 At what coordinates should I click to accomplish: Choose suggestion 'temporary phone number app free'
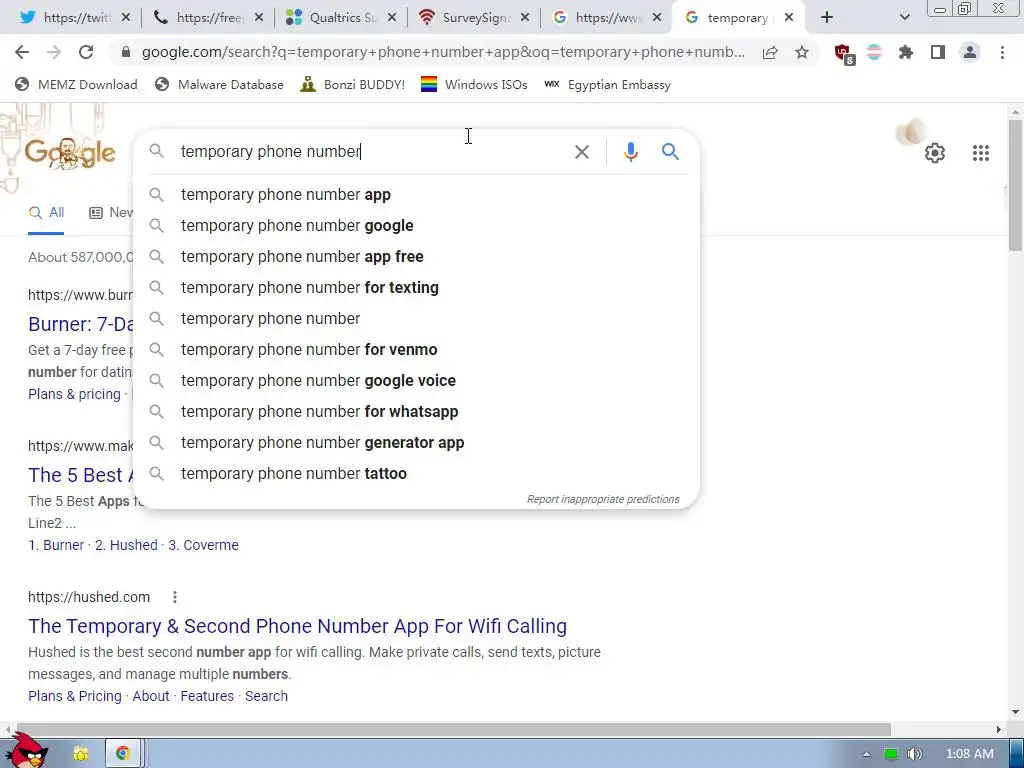pyautogui.click(x=416, y=257)
